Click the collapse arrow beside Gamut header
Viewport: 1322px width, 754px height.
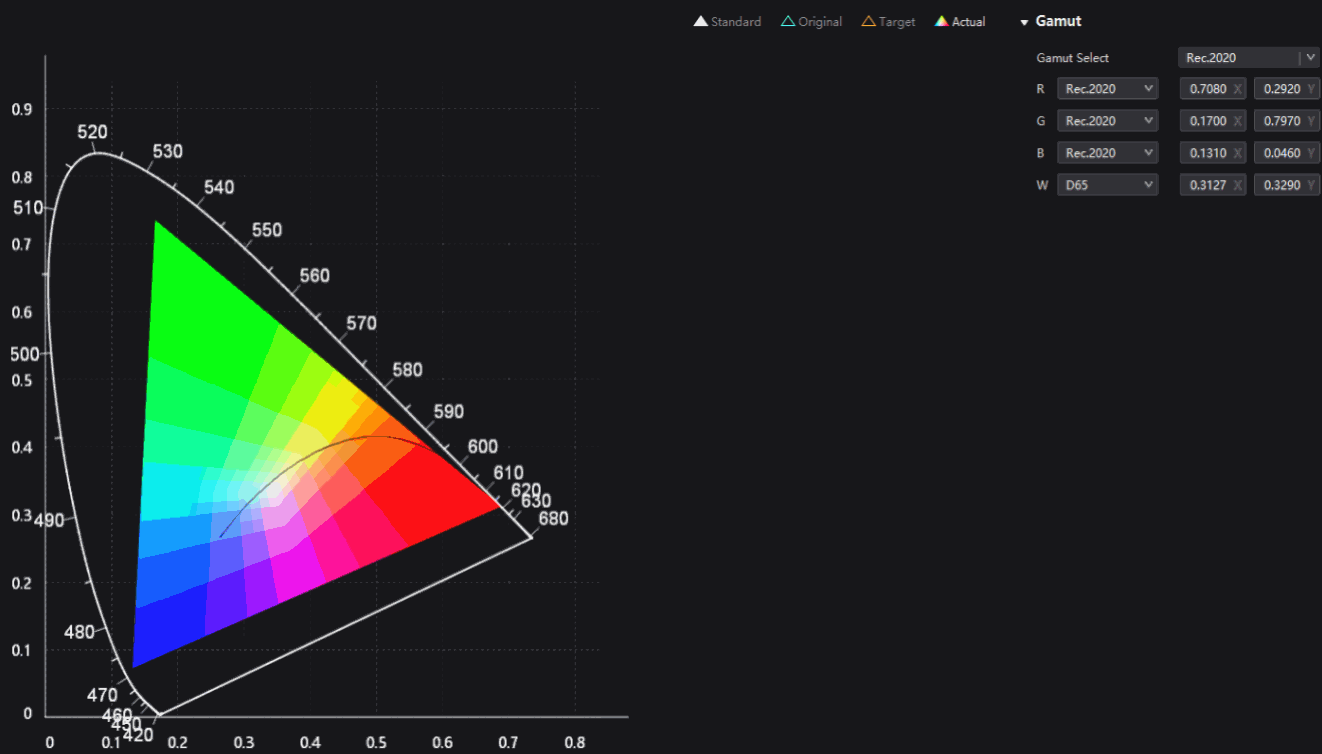[1024, 21]
